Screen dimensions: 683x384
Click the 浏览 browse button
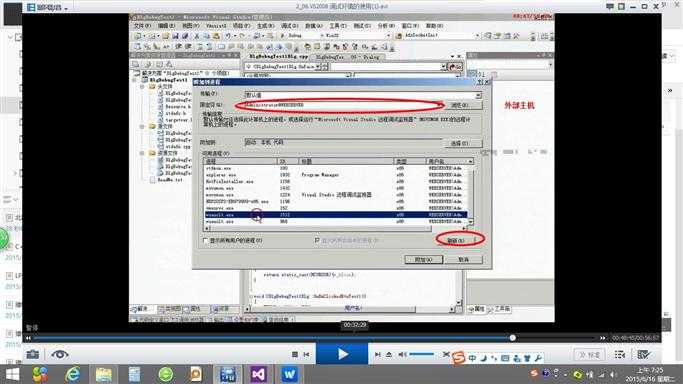click(464, 105)
